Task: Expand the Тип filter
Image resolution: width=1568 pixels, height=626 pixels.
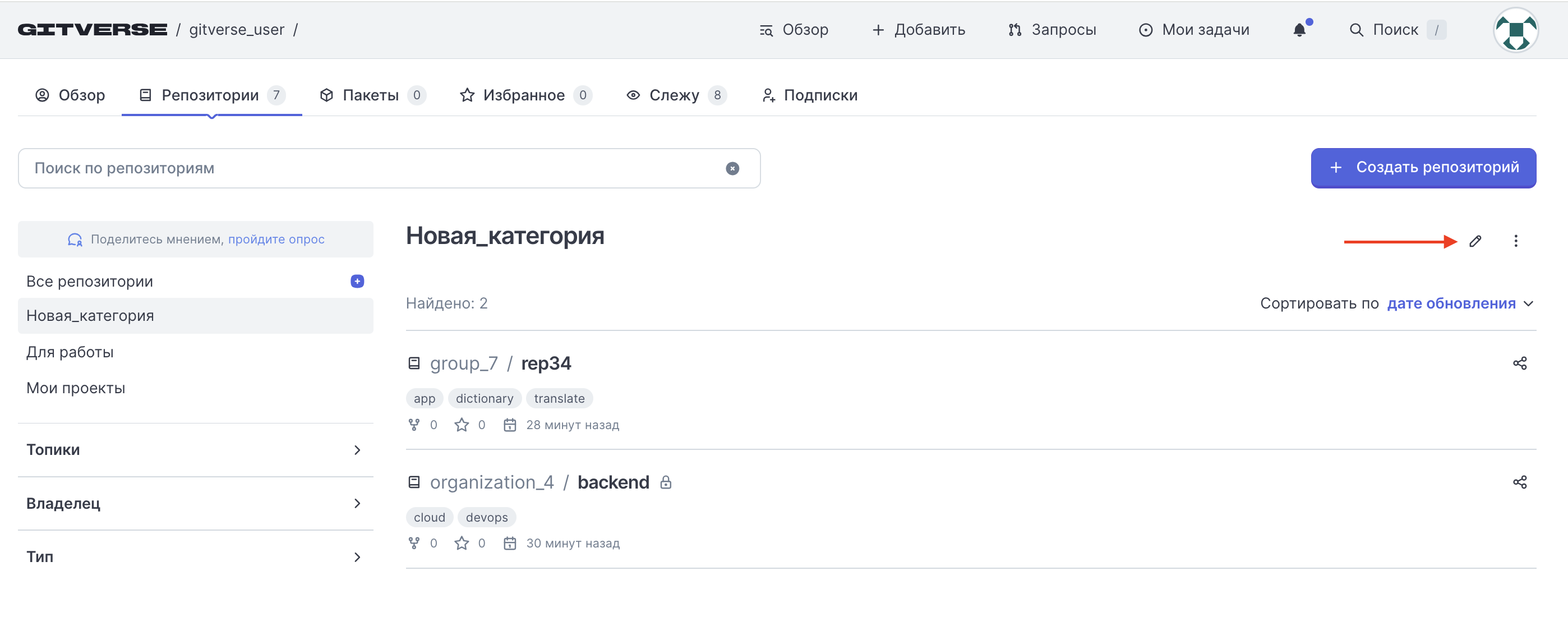Action: click(x=195, y=556)
